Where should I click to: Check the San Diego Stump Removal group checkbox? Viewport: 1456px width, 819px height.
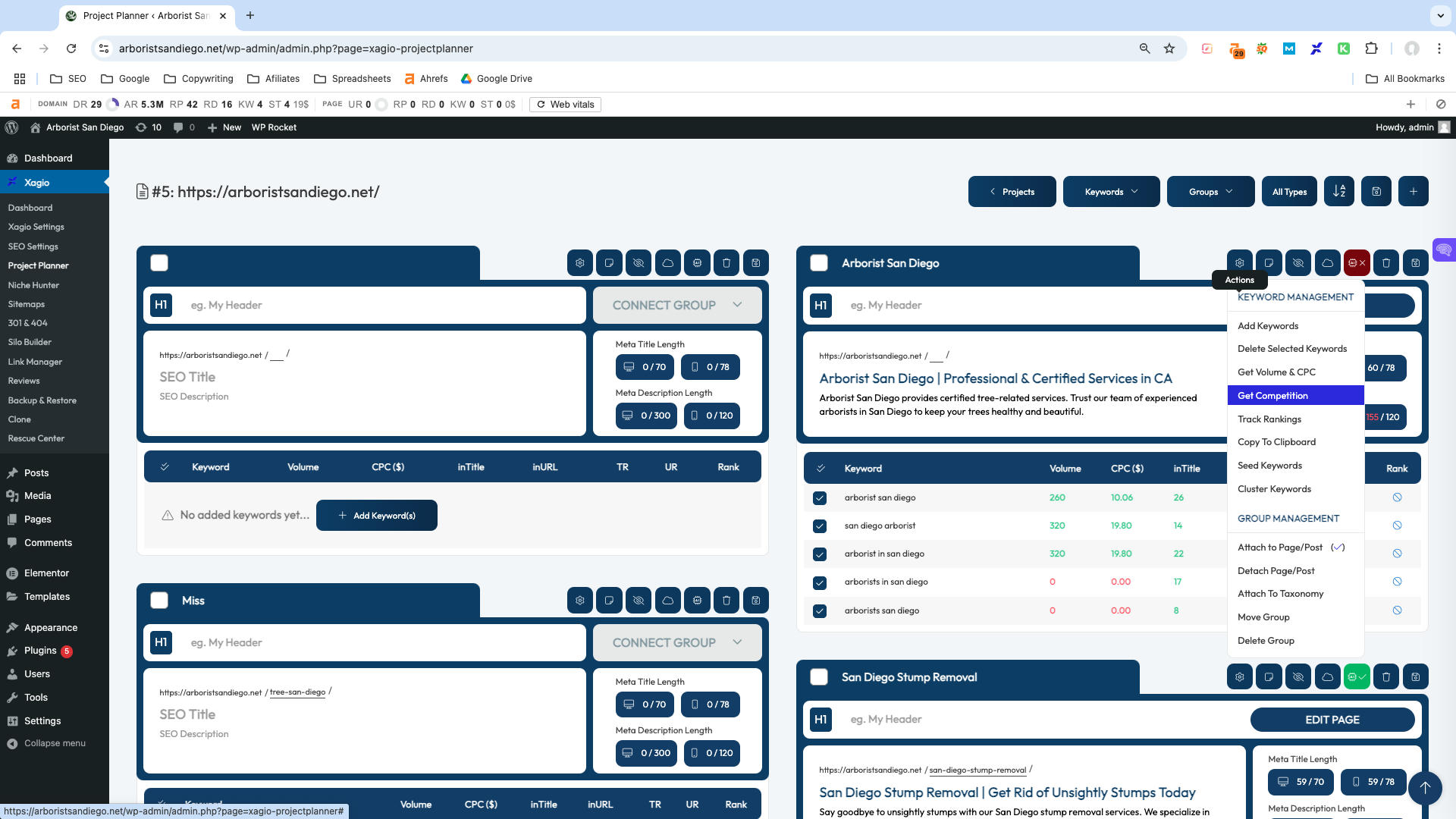[x=819, y=677]
